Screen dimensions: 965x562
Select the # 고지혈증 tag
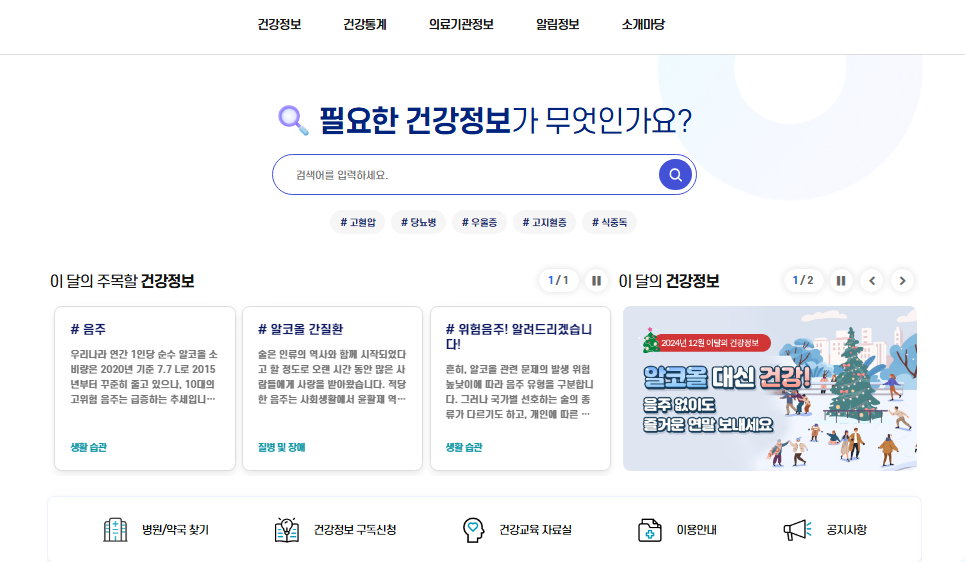(545, 222)
